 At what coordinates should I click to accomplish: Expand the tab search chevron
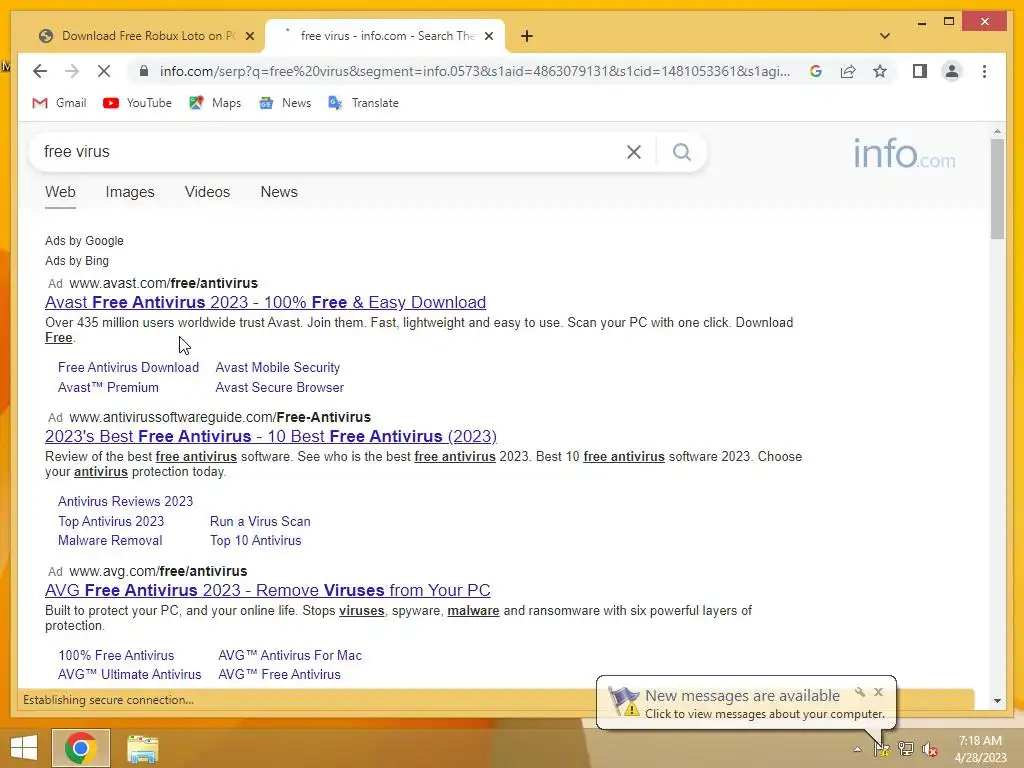pyautogui.click(x=884, y=36)
